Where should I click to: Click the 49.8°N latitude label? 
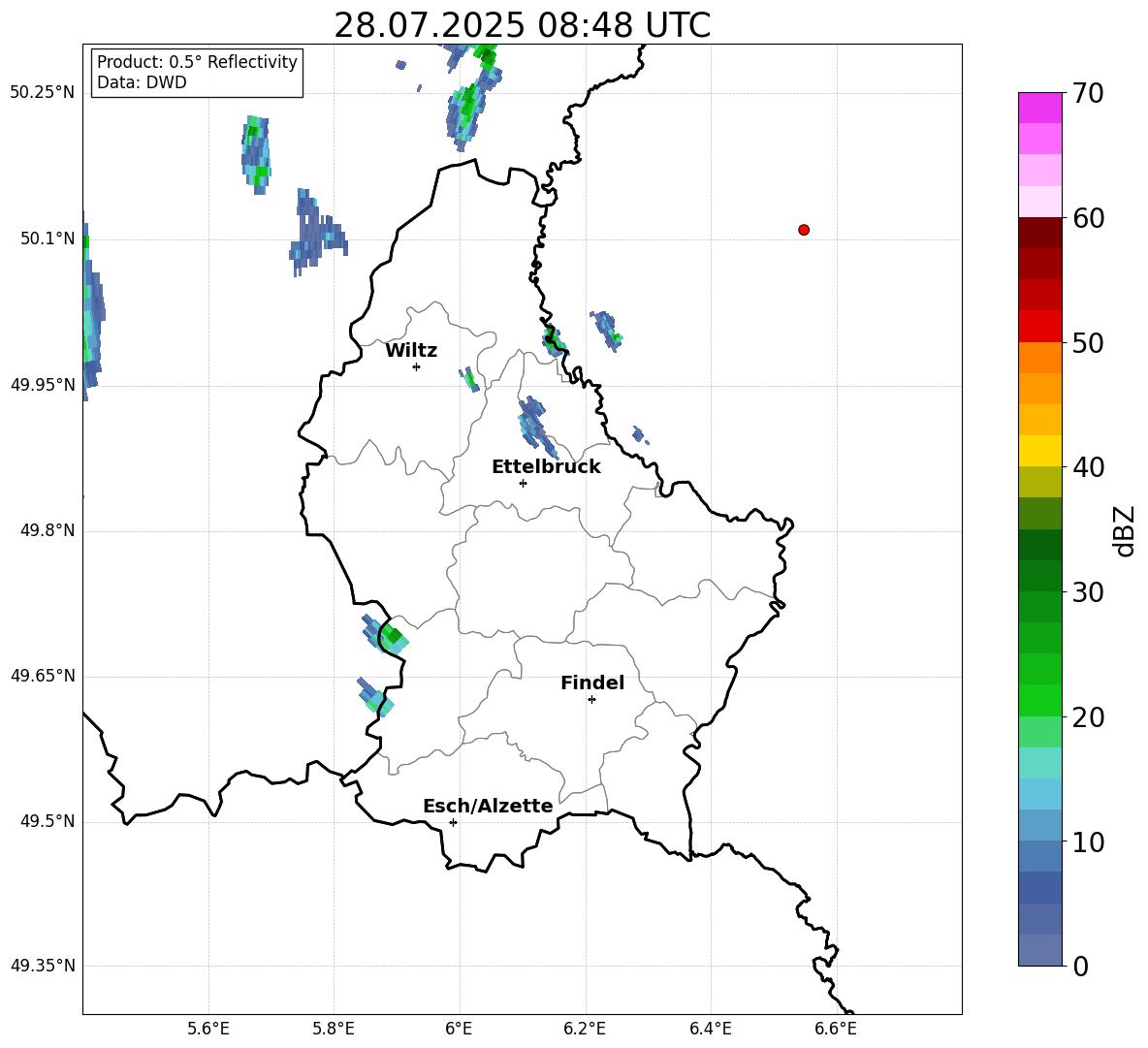point(48,530)
